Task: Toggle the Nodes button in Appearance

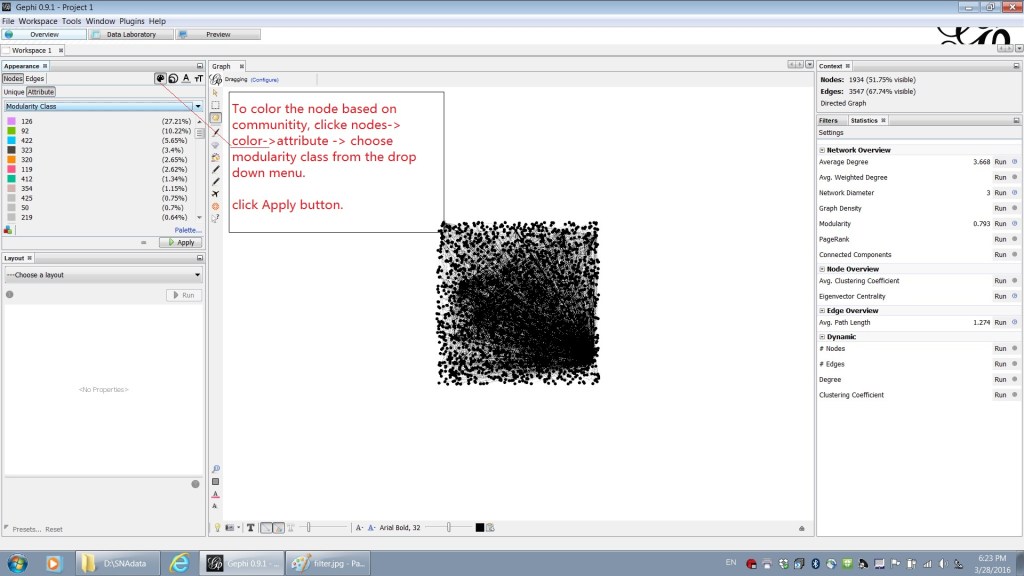Action: point(12,78)
